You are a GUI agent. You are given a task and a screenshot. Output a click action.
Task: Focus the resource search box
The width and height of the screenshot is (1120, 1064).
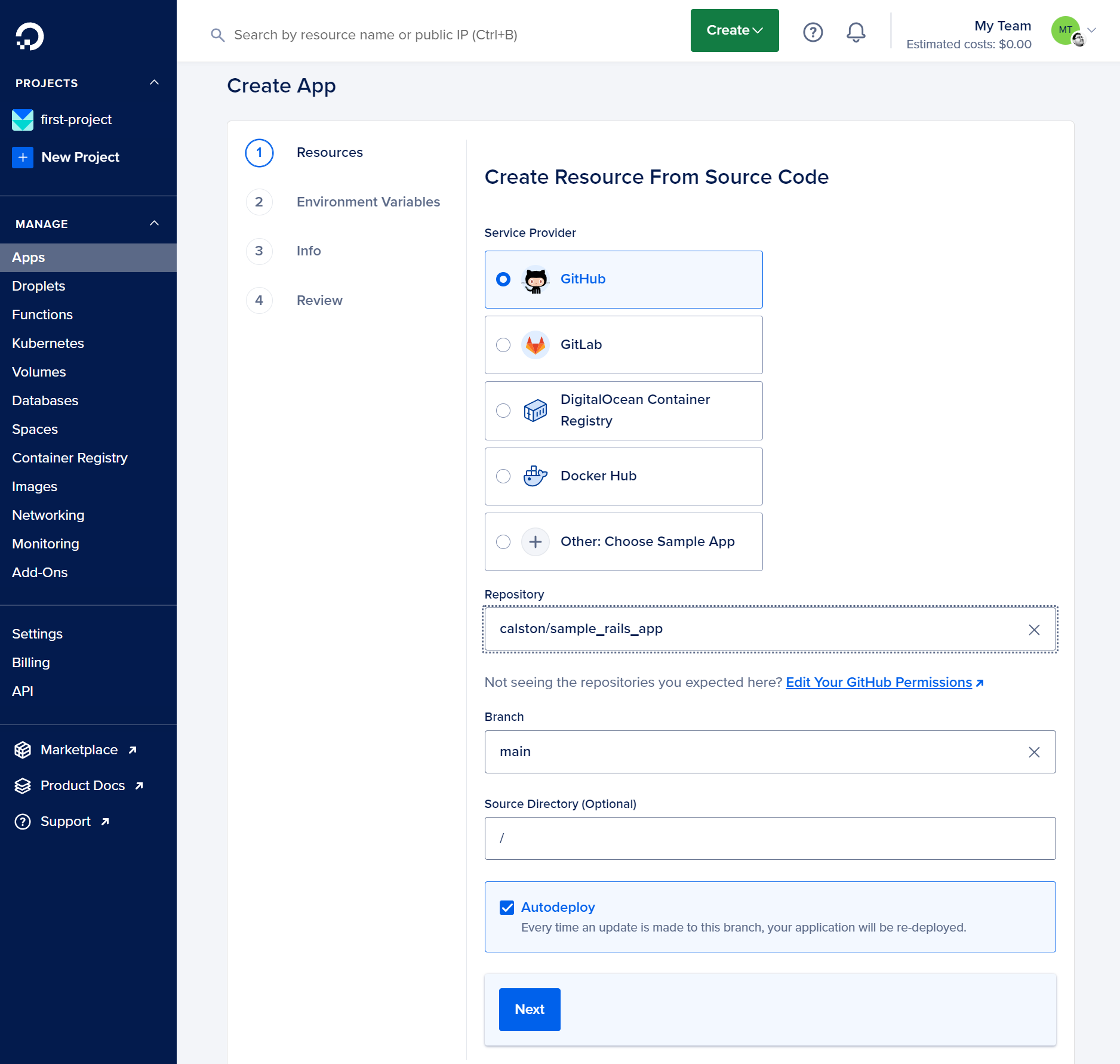pos(376,35)
